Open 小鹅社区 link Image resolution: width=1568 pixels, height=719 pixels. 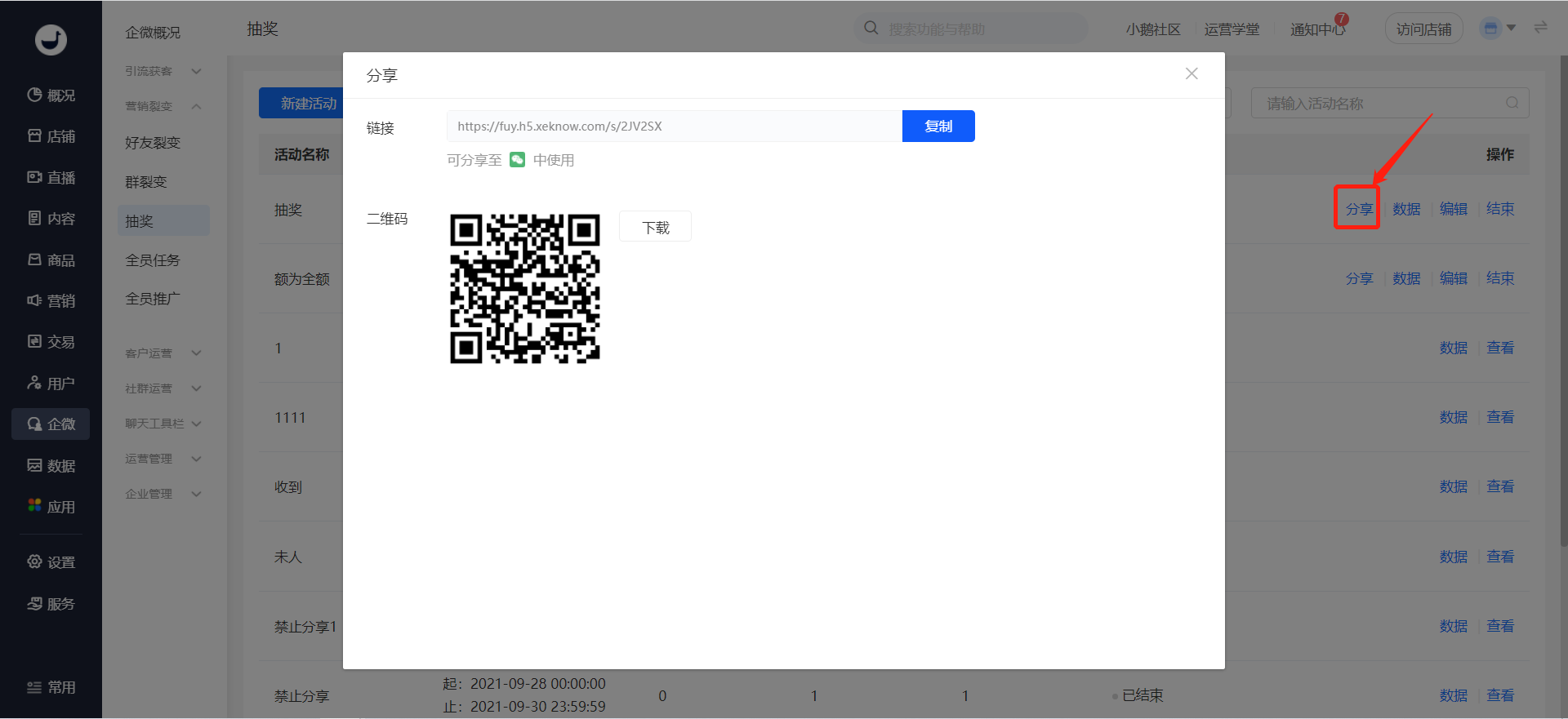pyautogui.click(x=1153, y=29)
